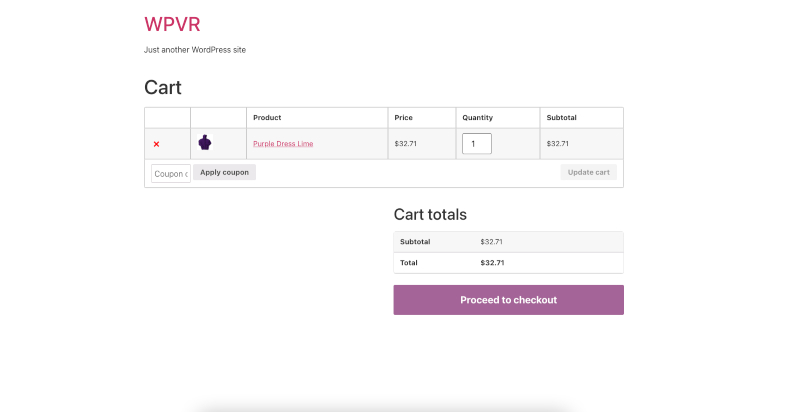Screen dimensions: 800x412
Task: Click the coupon code input field
Action: click(x=170, y=173)
